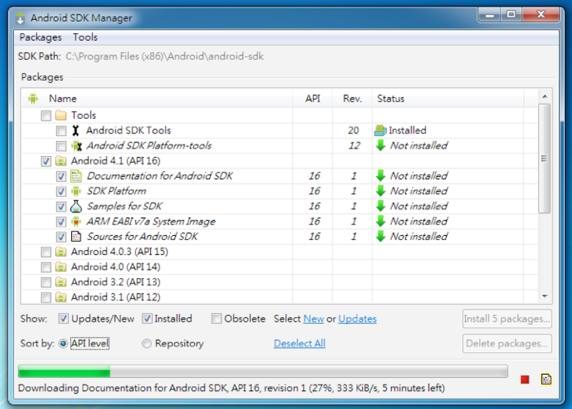Click the Samples for SDK flask icon

click(x=76, y=207)
